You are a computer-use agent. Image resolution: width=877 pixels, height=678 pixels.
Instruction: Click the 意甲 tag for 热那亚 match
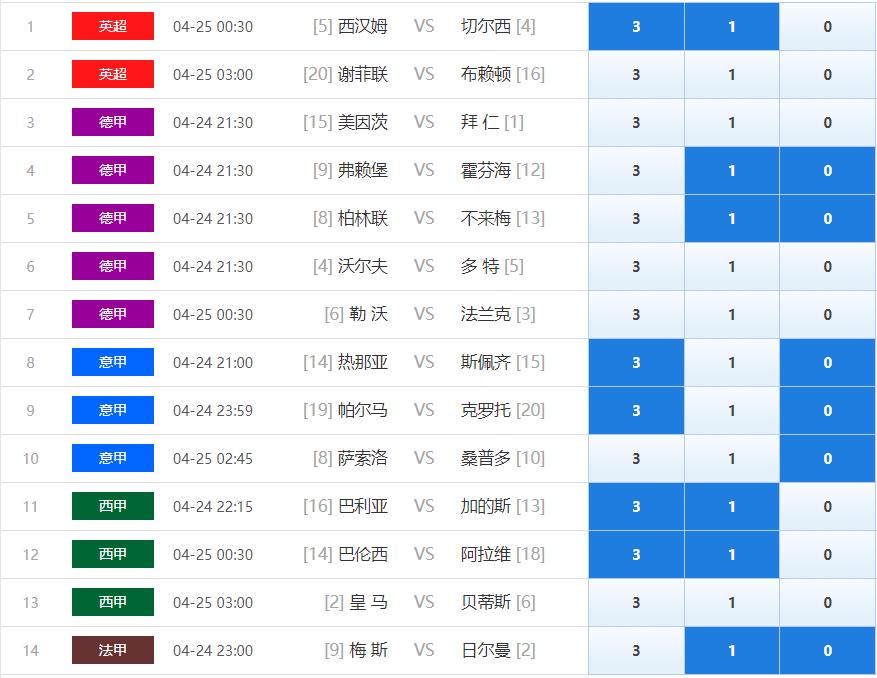pyautogui.click(x=113, y=362)
